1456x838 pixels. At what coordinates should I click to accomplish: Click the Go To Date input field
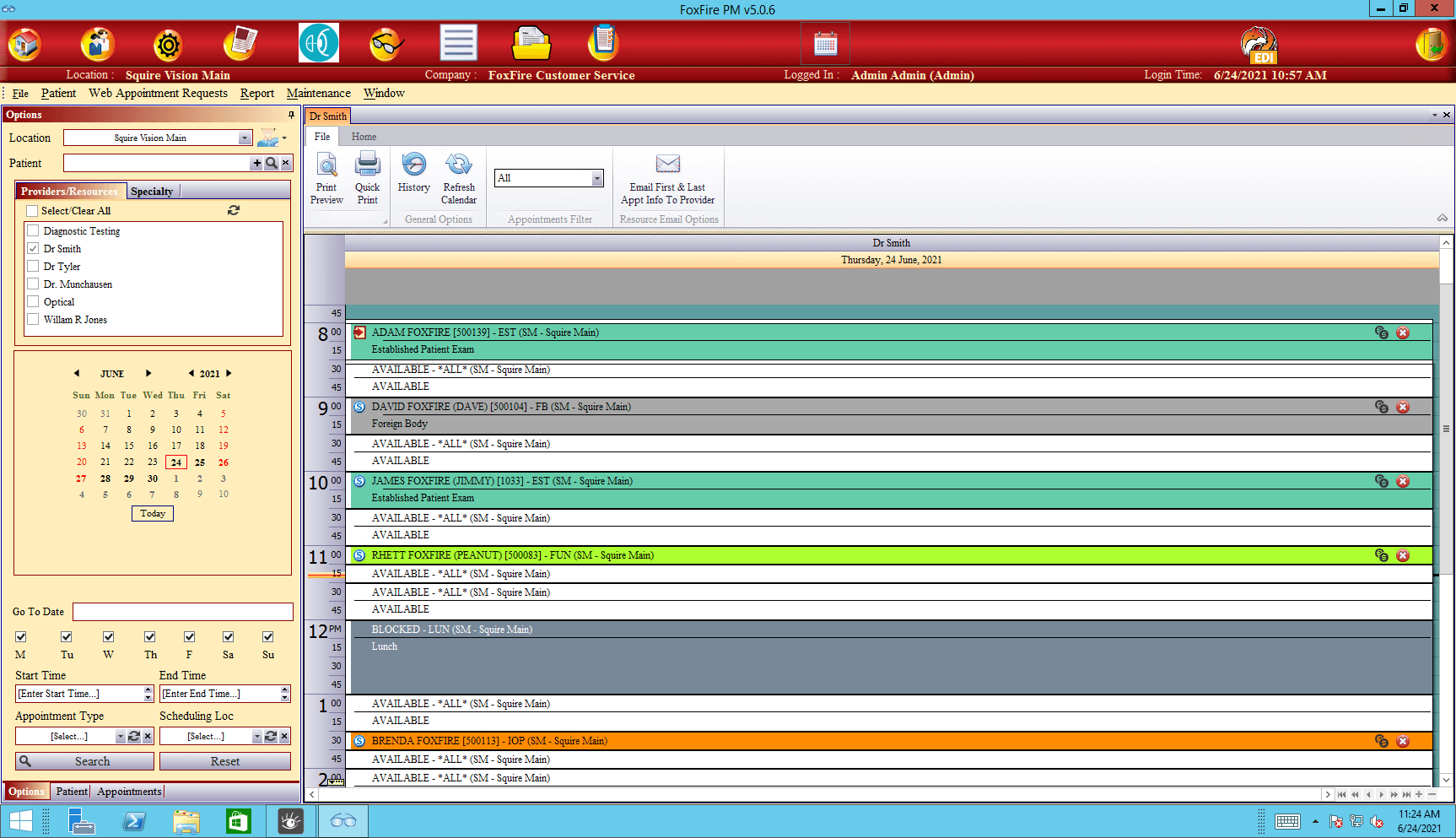(x=183, y=612)
